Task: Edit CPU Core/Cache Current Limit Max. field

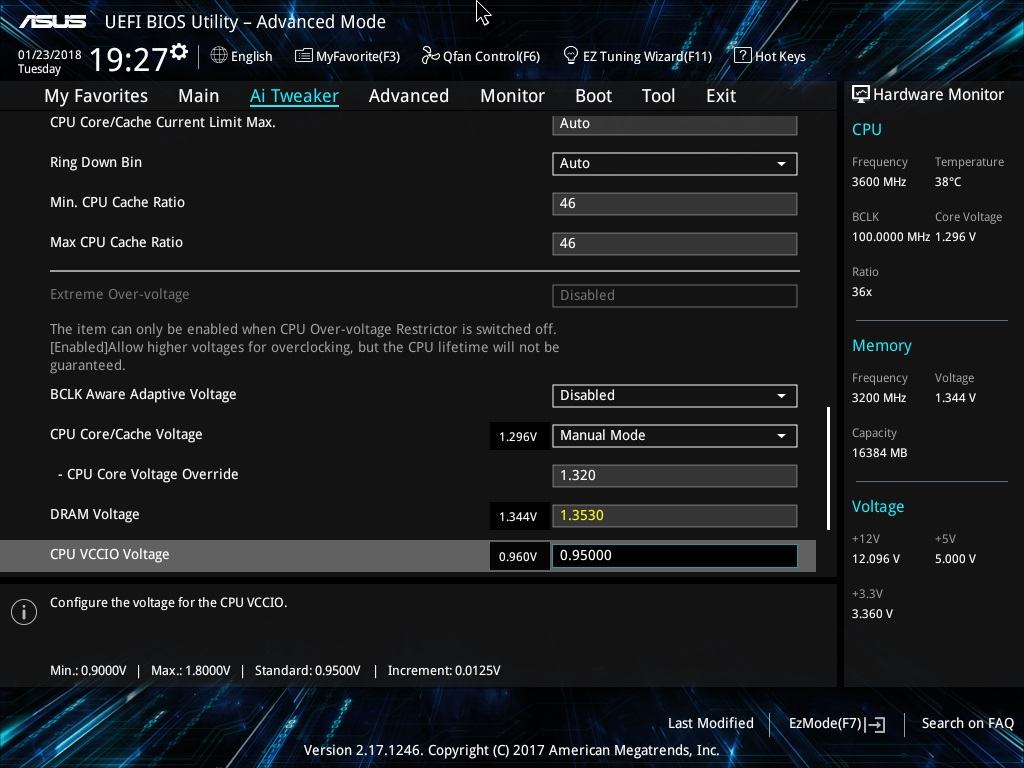Action: tap(675, 124)
